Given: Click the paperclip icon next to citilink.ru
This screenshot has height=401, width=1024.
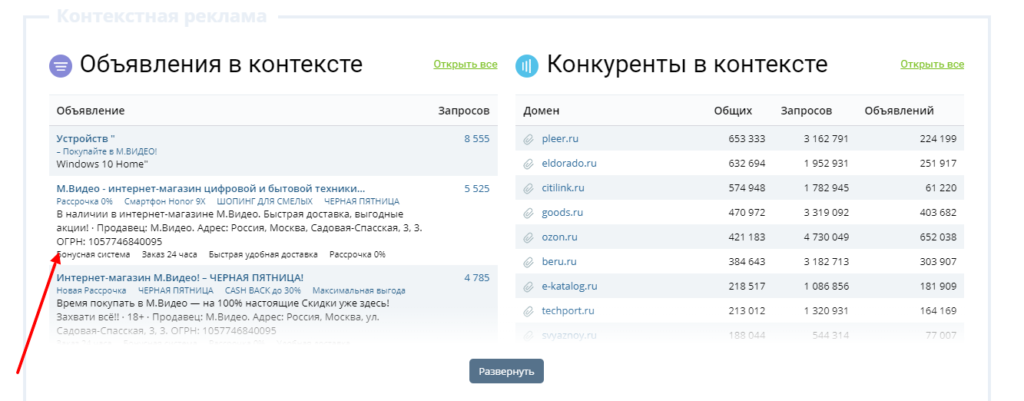Looking at the screenshot, I should [529, 188].
